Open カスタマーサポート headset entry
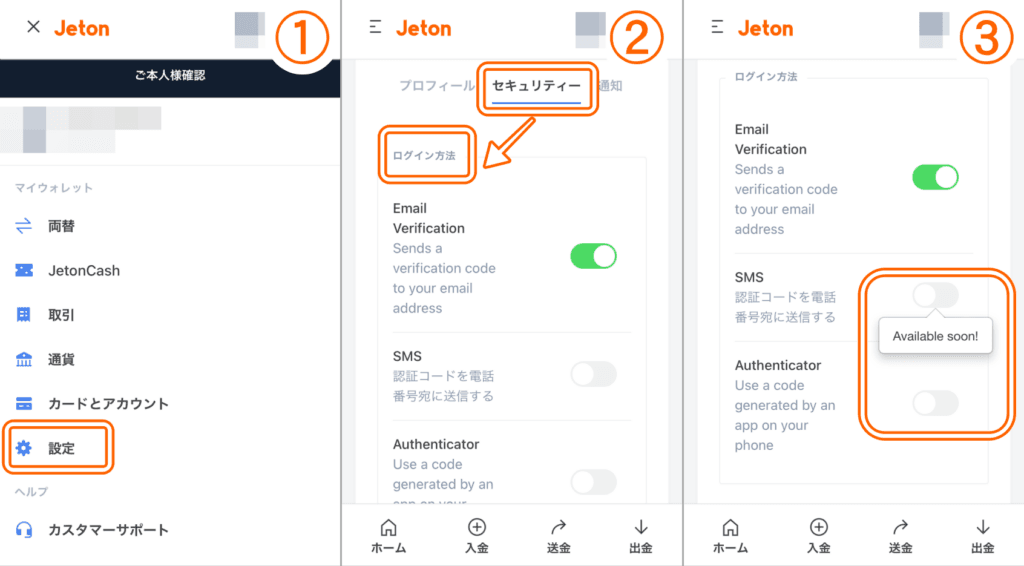 point(92,529)
